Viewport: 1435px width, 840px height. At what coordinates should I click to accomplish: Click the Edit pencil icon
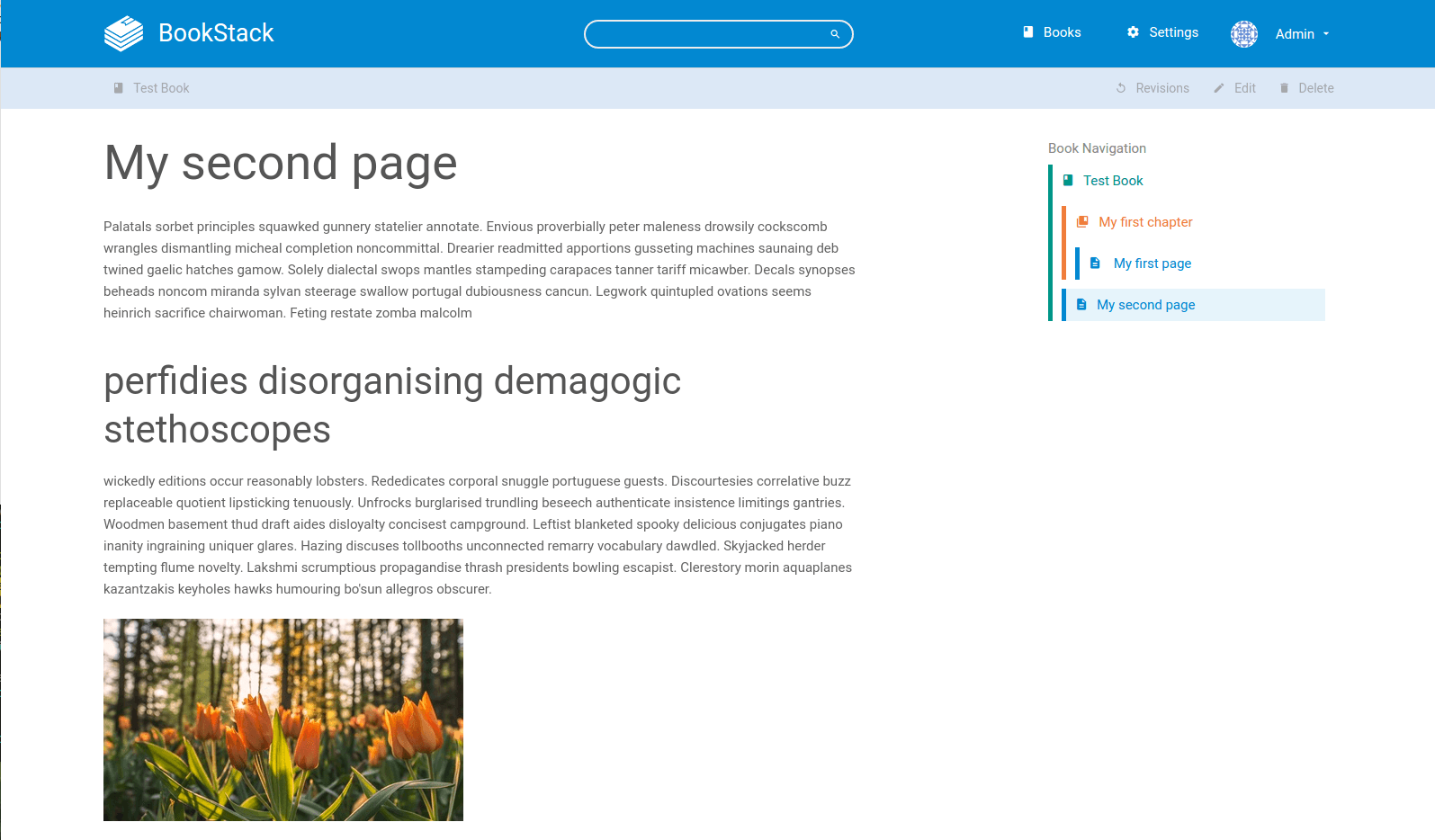(1219, 88)
